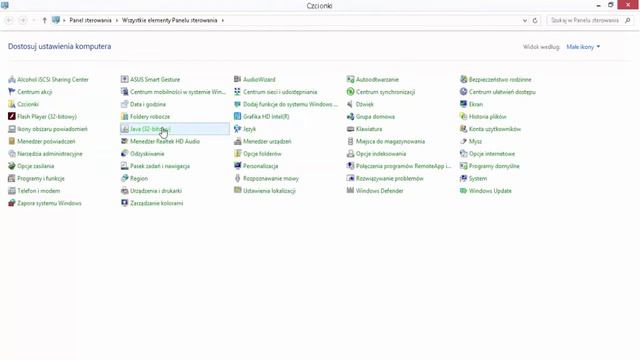Open Grafika HD Intel(R) icon
The width and height of the screenshot is (640, 360).
pos(237,116)
